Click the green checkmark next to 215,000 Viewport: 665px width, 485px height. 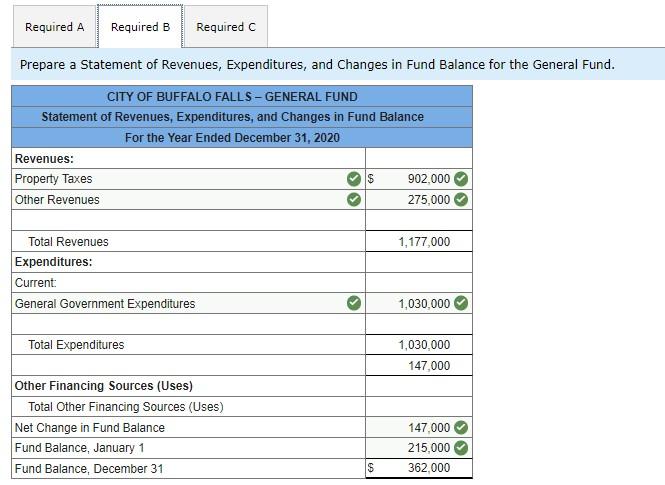(x=461, y=448)
